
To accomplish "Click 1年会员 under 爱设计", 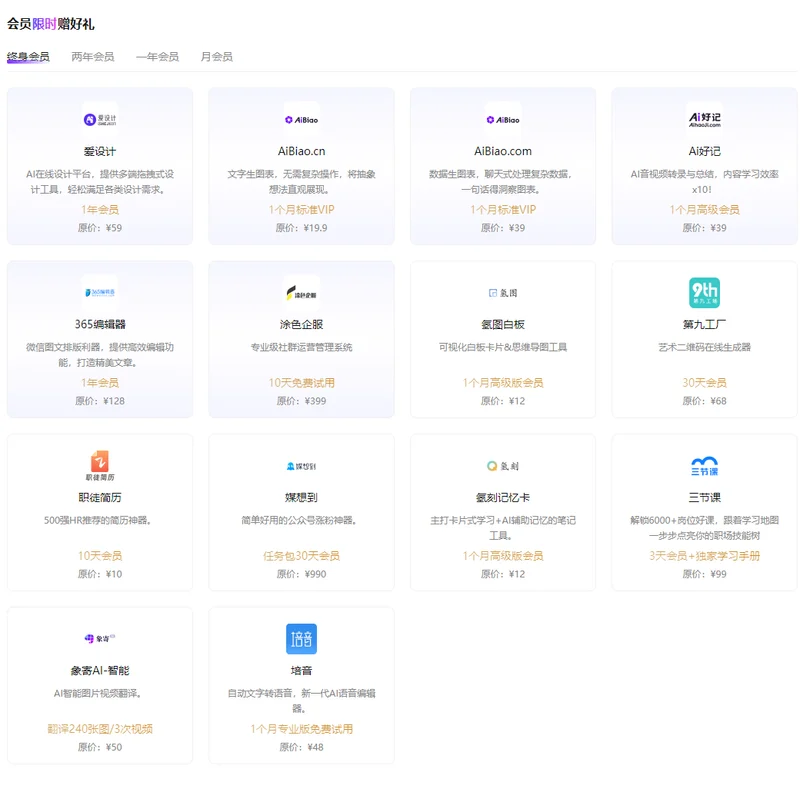I will [x=99, y=209].
